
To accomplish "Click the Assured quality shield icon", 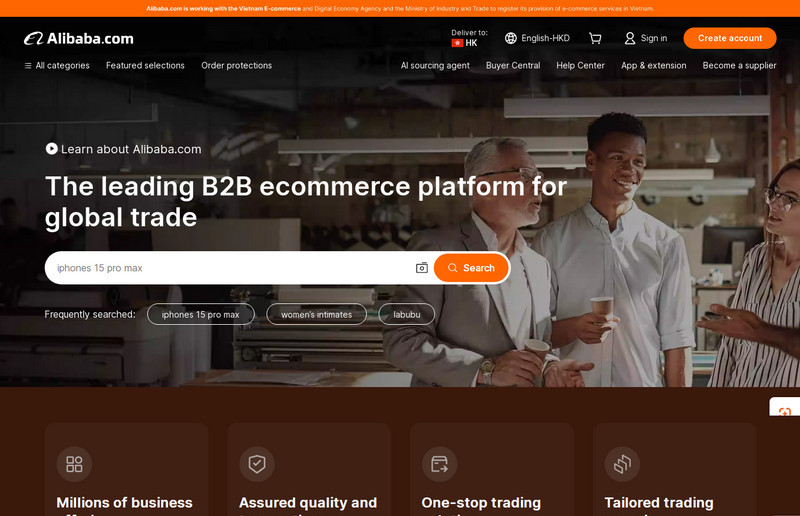I will [x=257, y=464].
